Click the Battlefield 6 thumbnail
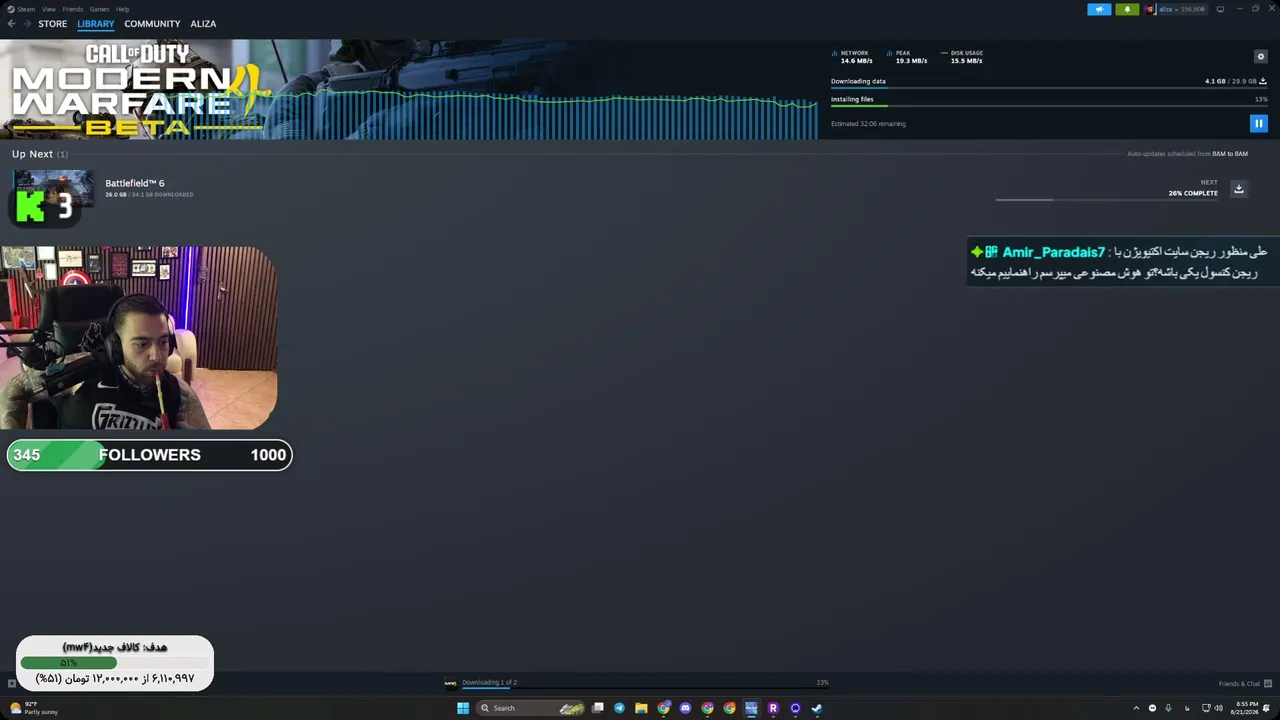 point(53,188)
